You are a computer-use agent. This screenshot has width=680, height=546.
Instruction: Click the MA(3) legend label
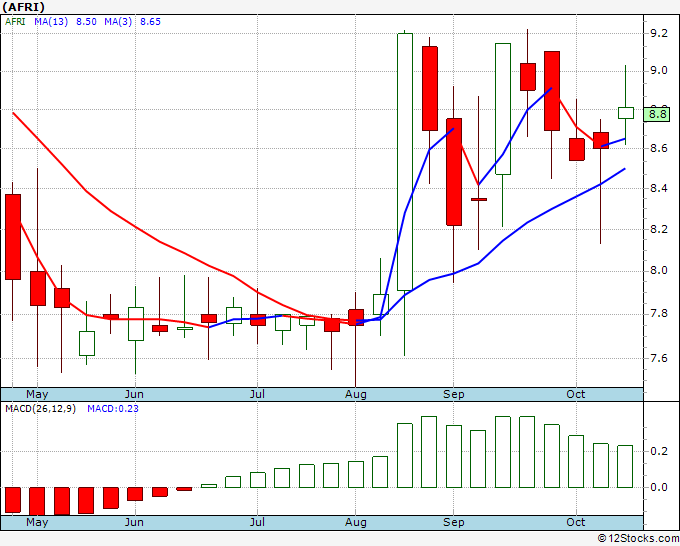[x=118, y=22]
